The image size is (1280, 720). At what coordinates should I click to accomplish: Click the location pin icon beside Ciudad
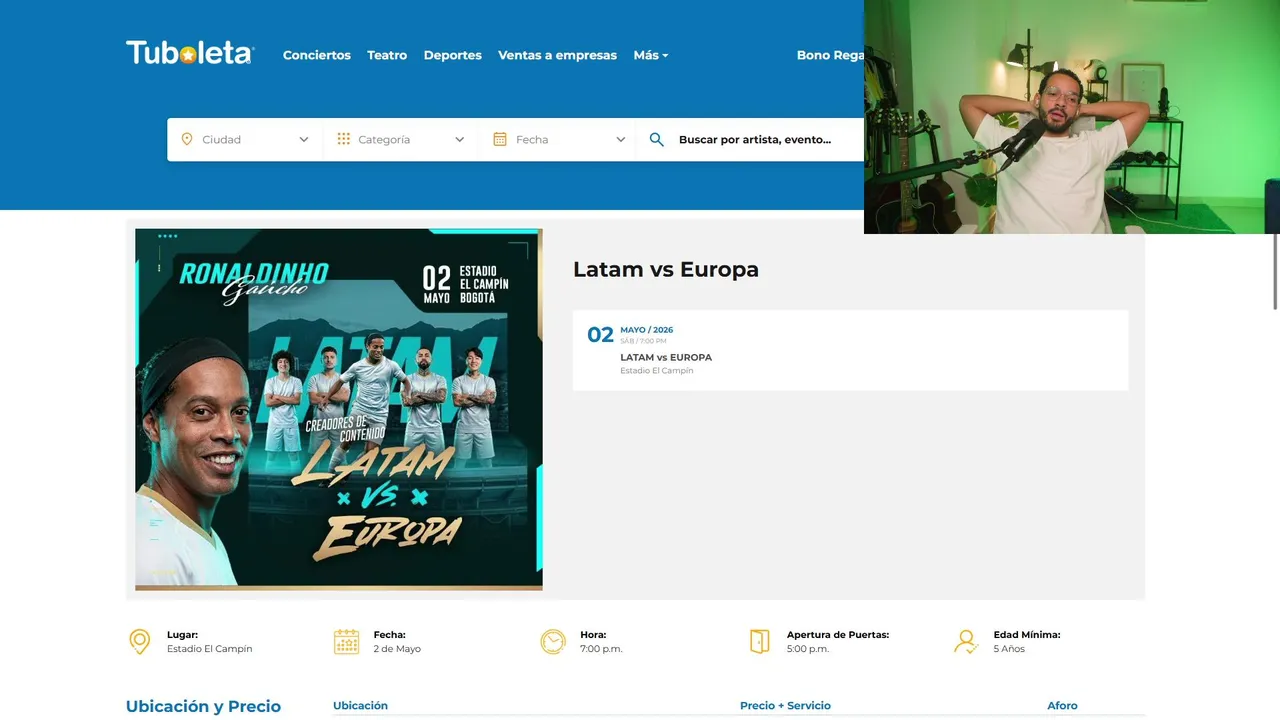187,140
